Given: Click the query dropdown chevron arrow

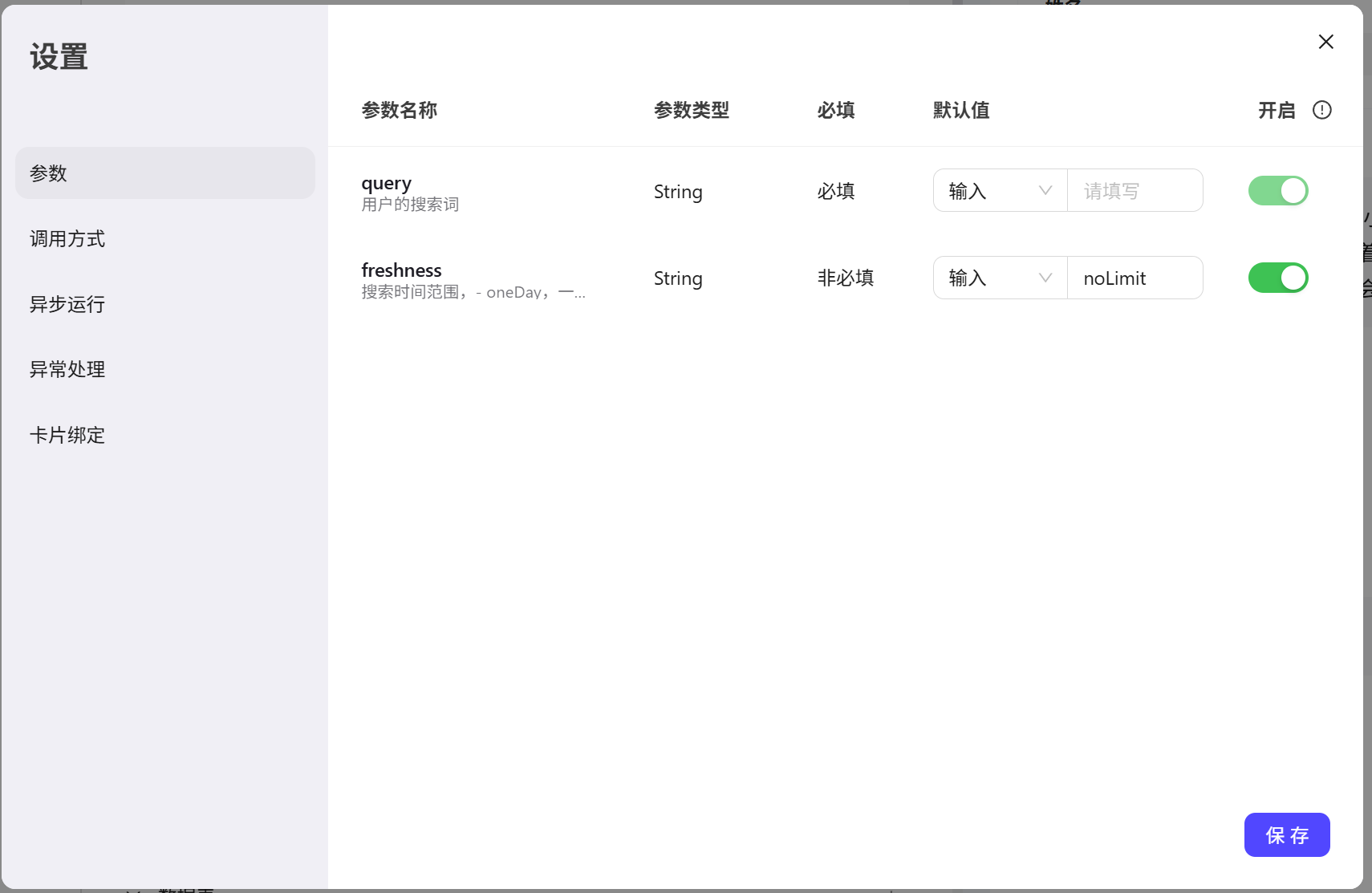Looking at the screenshot, I should click(1045, 191).
